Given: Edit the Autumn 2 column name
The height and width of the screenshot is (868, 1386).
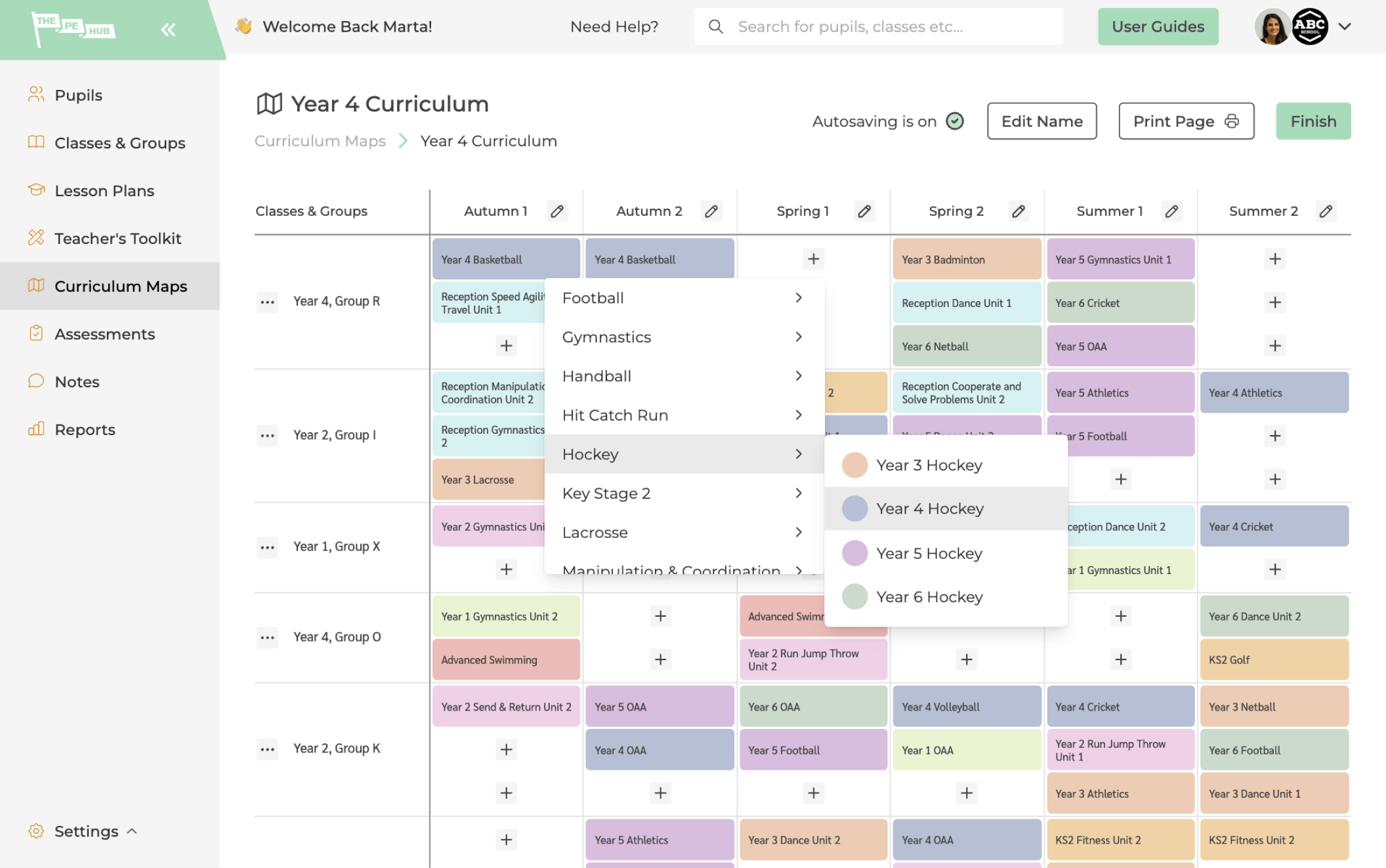Looking at the screenshot, I should (711, 211).
